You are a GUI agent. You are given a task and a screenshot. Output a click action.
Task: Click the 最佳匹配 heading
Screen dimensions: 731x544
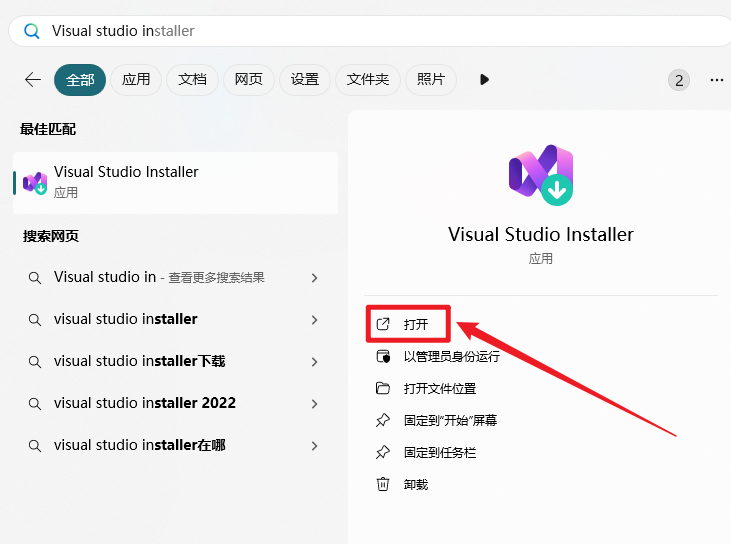(48, 129)
